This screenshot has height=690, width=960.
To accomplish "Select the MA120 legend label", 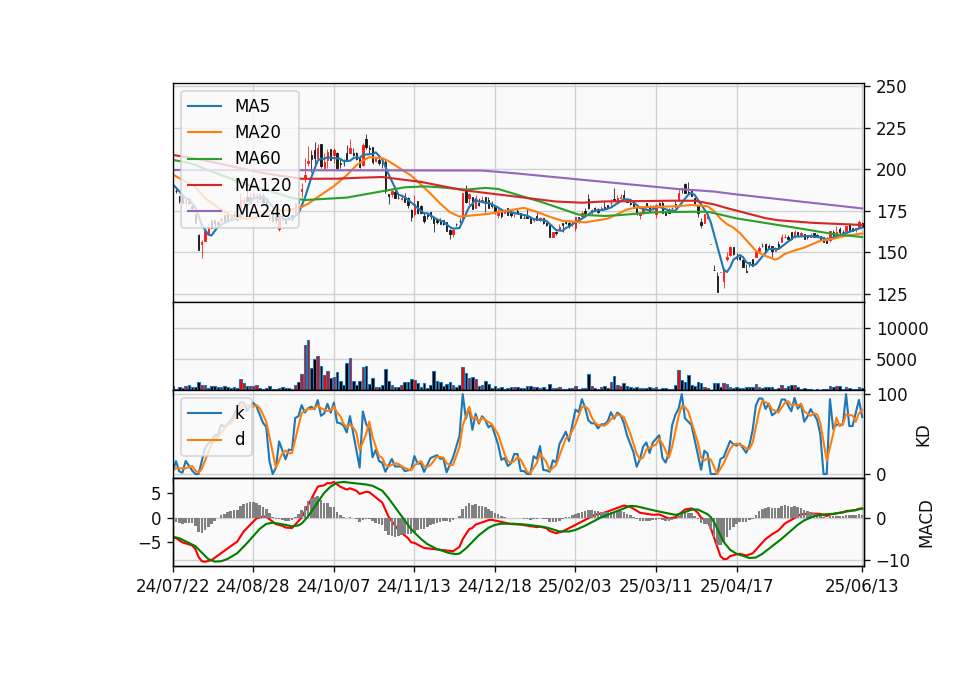I will point(263,184).
